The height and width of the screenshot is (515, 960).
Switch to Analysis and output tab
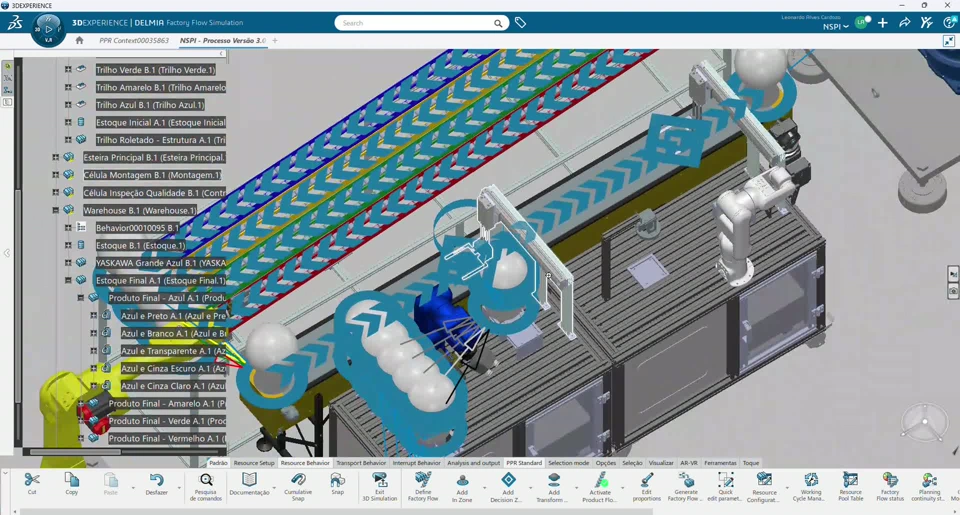(x=473, y=463)
